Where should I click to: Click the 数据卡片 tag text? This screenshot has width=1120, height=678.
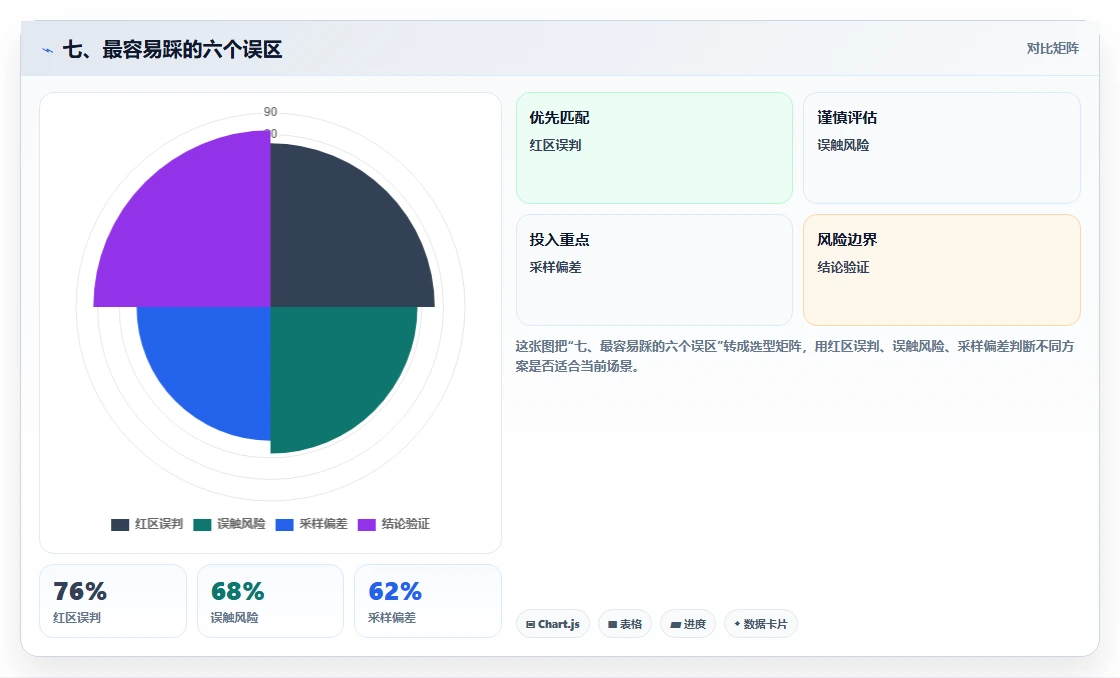pos(765,624)
